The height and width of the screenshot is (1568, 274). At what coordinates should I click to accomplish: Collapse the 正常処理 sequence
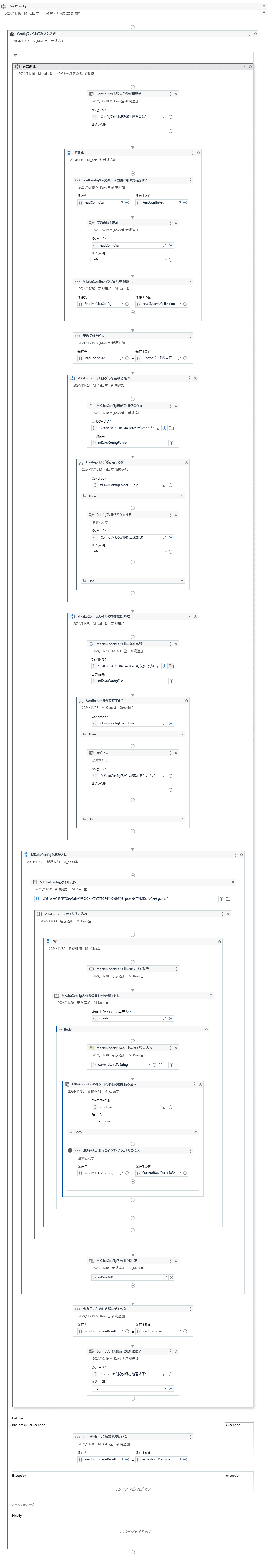click(250, 66)
